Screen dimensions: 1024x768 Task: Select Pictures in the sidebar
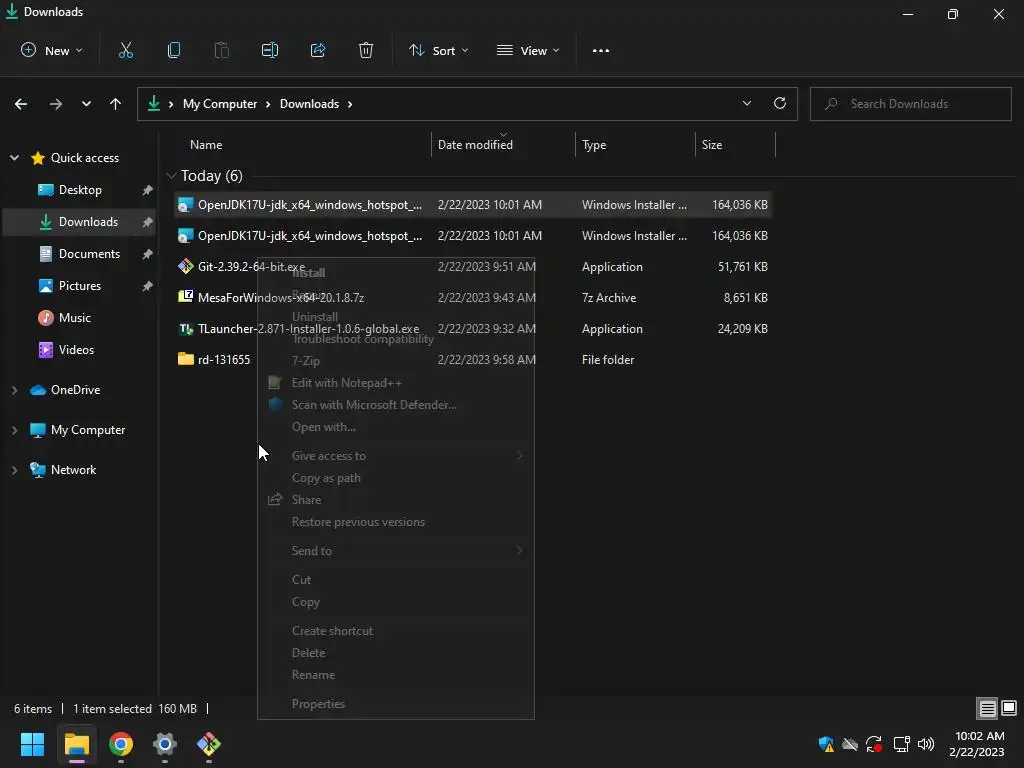coord(80,286)
